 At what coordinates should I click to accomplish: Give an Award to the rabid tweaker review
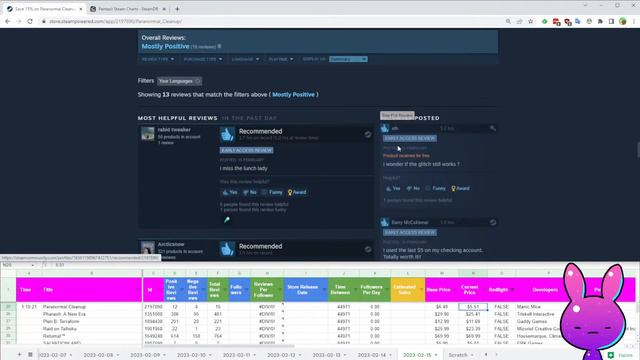[297, 192]
